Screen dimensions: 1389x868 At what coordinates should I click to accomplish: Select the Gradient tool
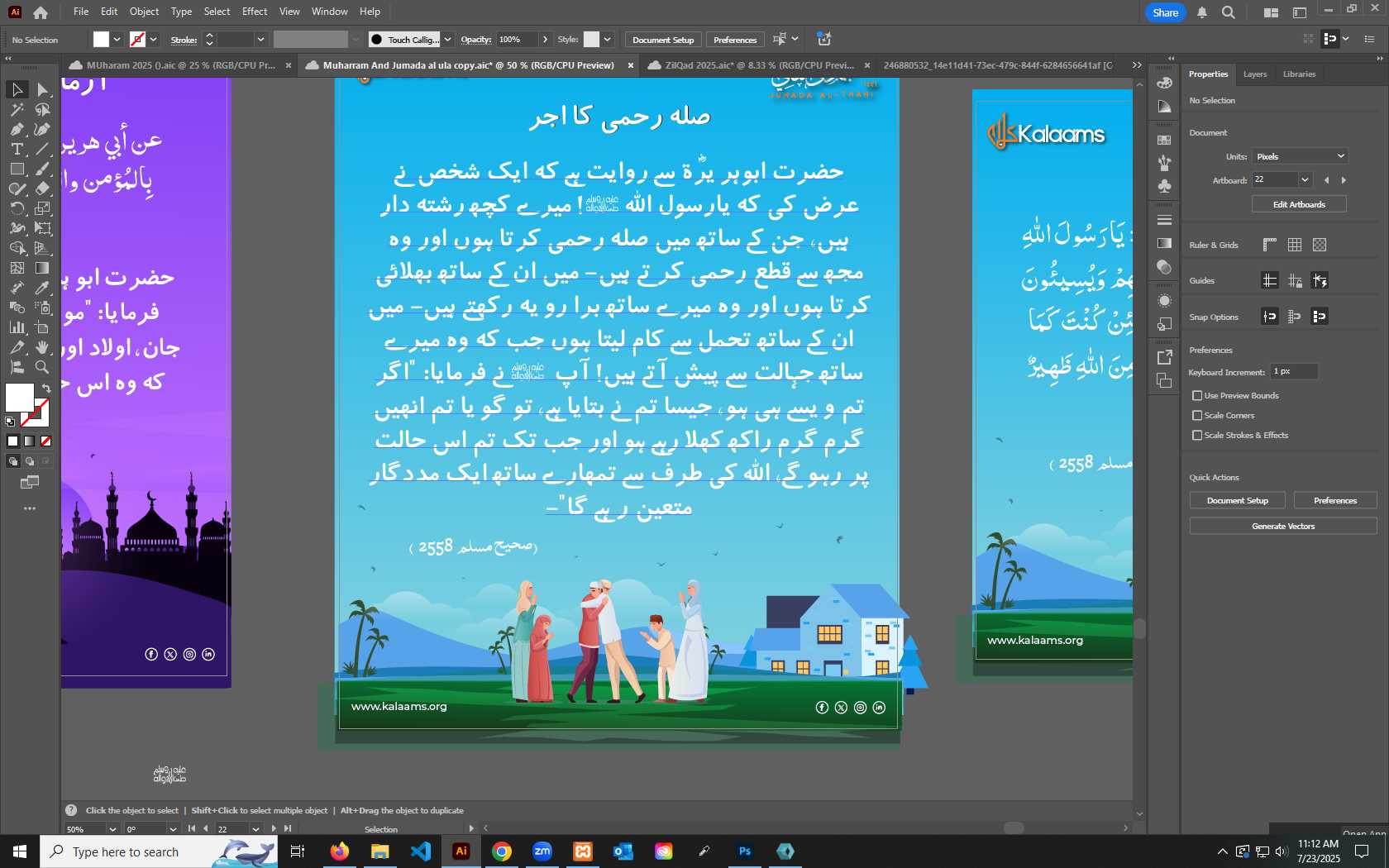point(42,268)
